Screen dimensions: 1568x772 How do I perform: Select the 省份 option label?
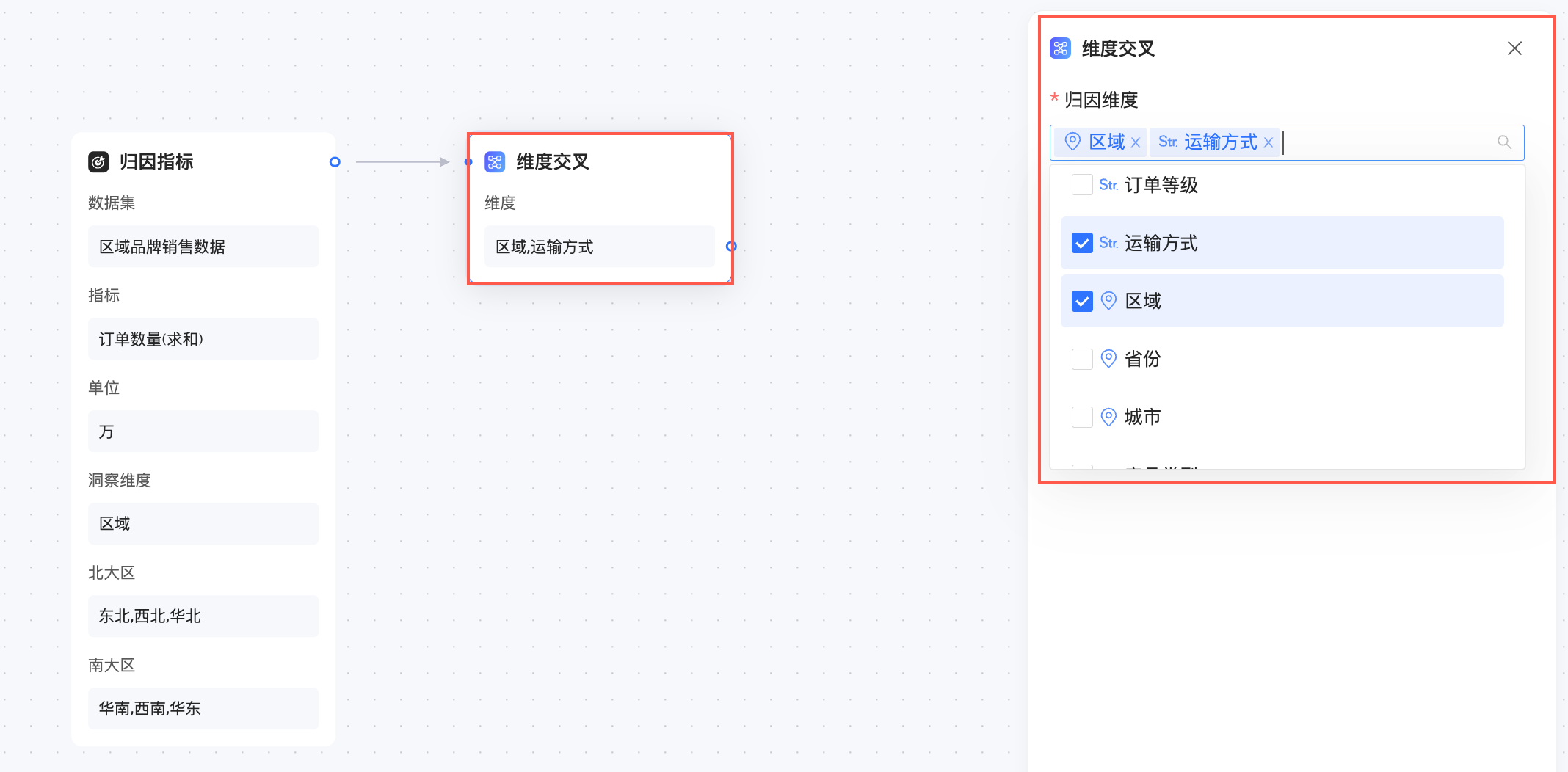coord(1143,359)
